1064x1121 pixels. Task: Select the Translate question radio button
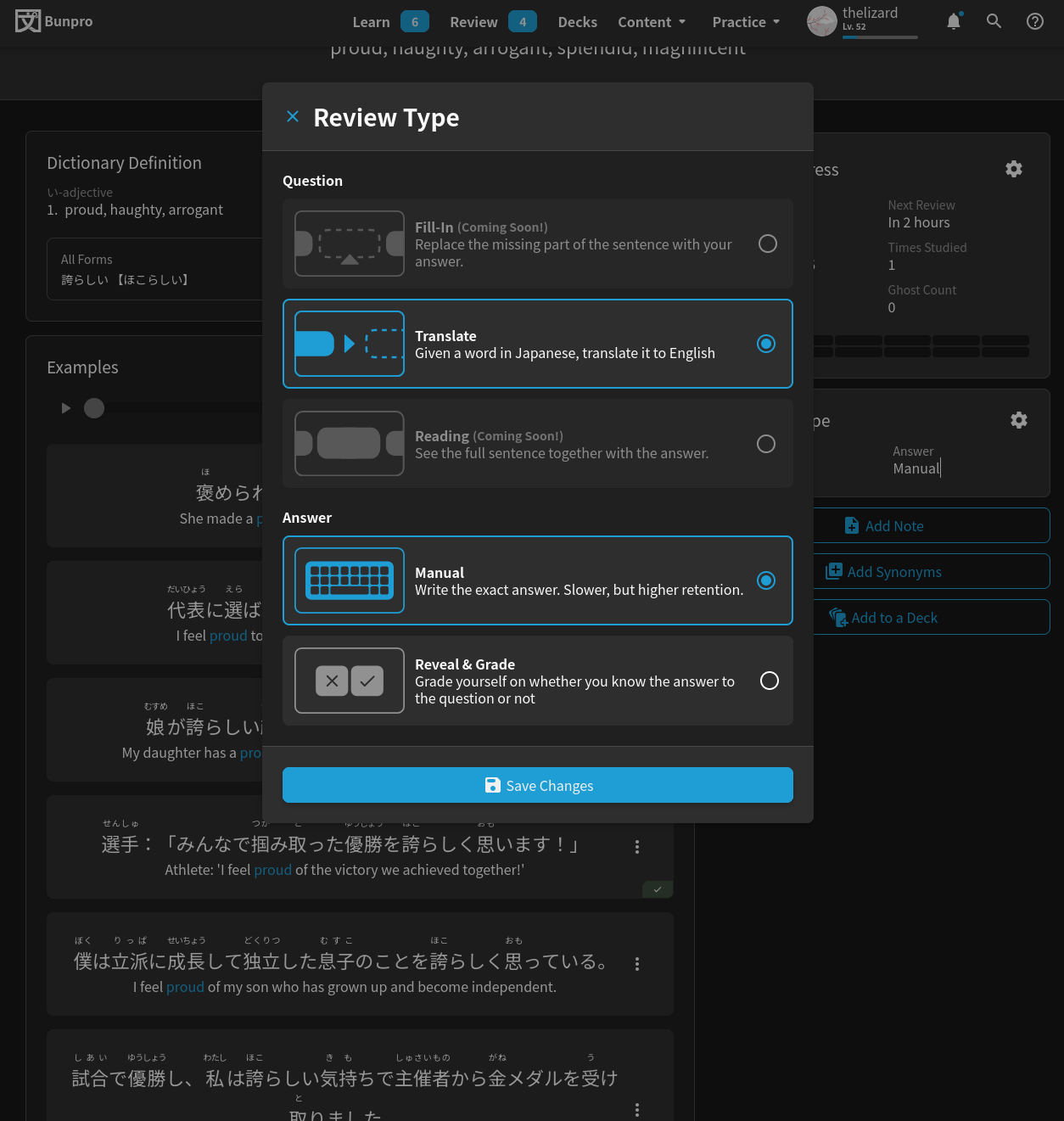point(765,344)
